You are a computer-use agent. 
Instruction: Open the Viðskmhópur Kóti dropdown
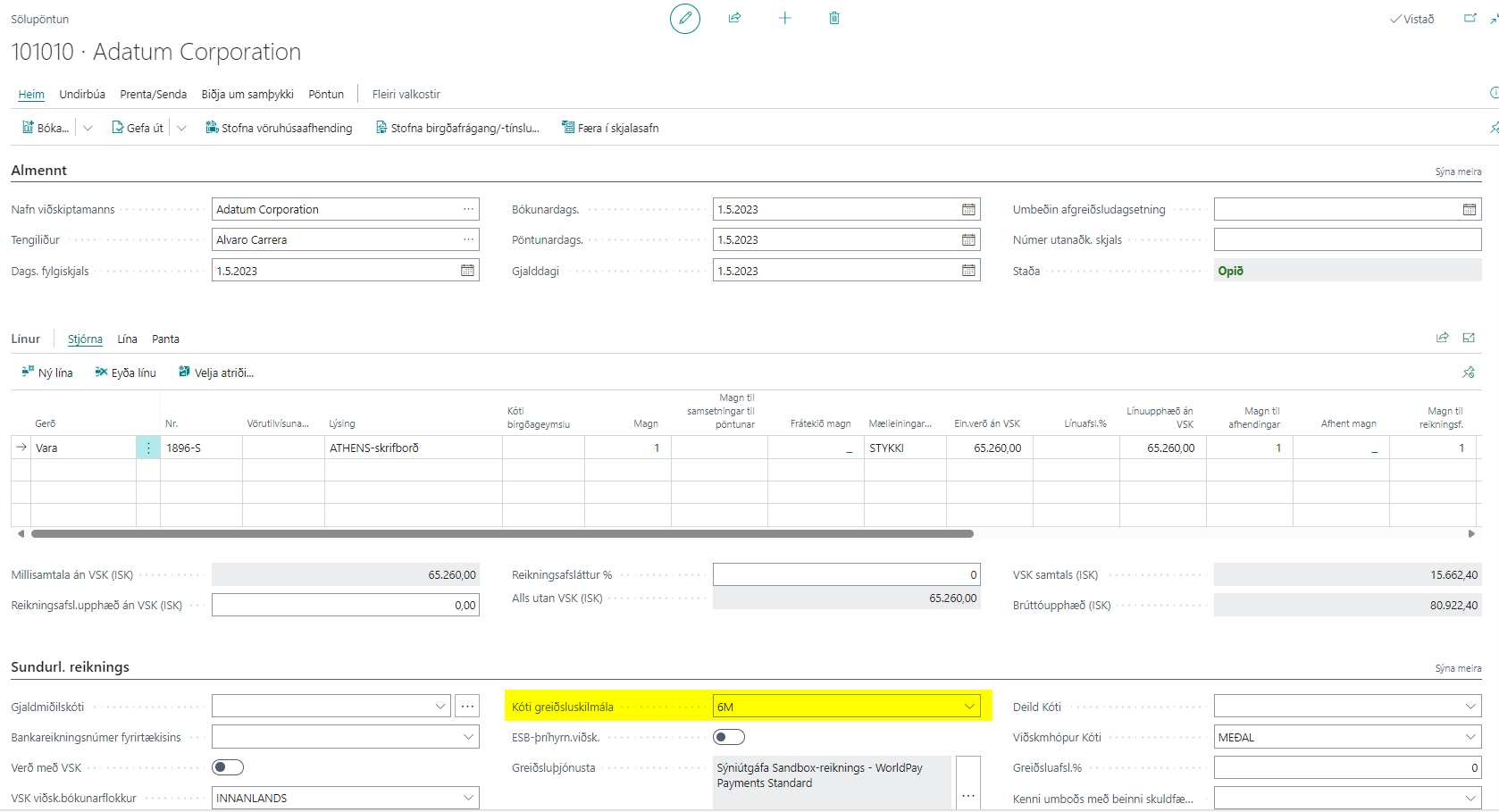(x=1470, y=737)
